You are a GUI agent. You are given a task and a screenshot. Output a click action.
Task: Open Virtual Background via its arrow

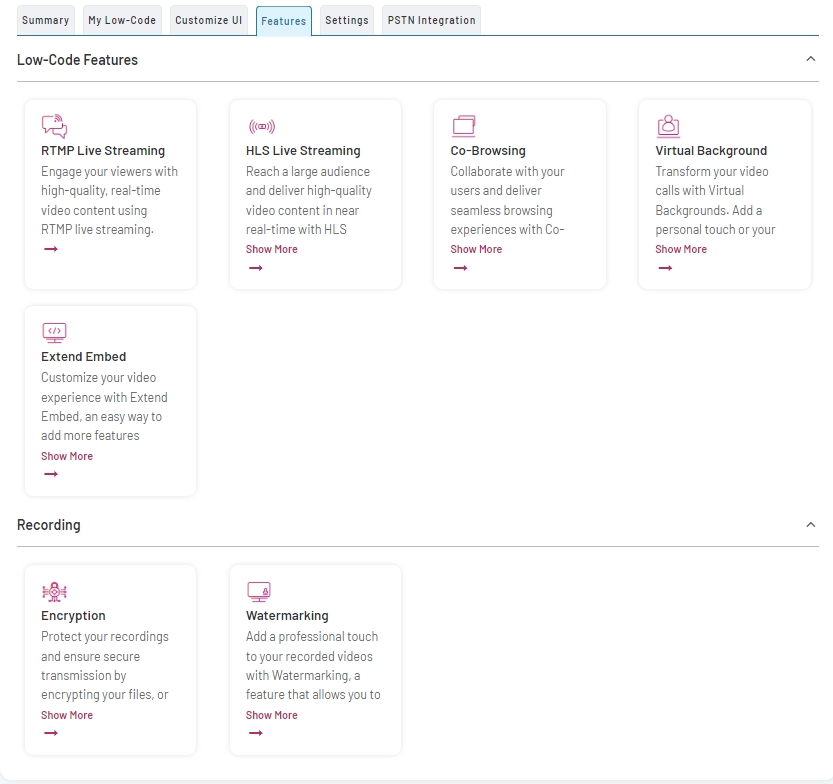pyautogui.click(x=666, y=268)
